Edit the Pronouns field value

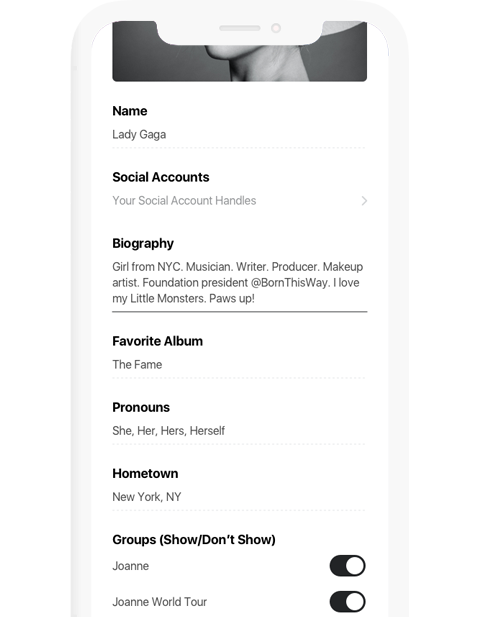click(240, 431)
